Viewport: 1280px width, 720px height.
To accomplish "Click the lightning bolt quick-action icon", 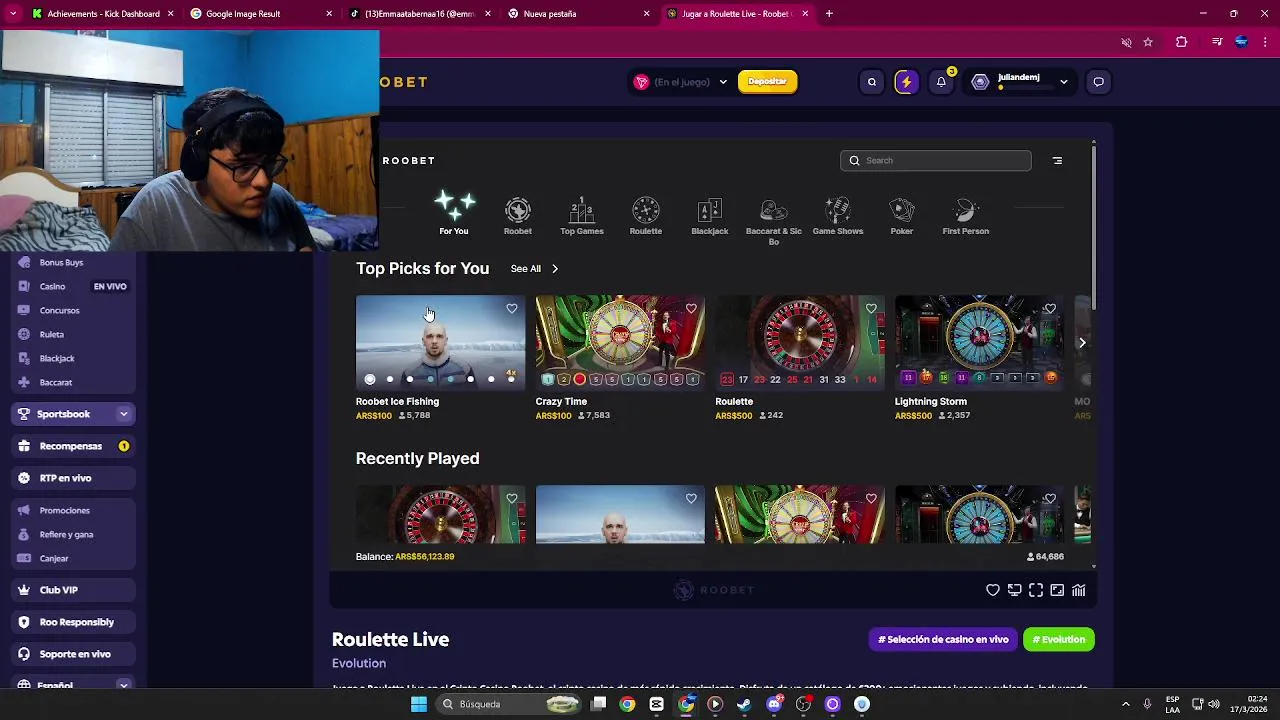I will coord(906,82).
